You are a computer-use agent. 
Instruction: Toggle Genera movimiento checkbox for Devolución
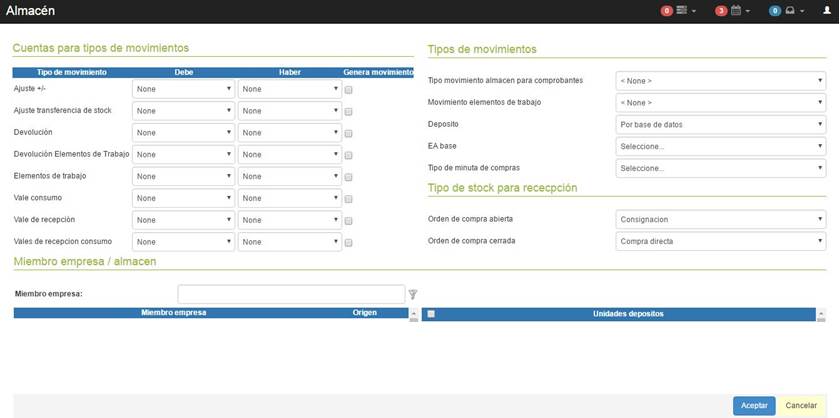pyautogui.click(x=348, y=134)
